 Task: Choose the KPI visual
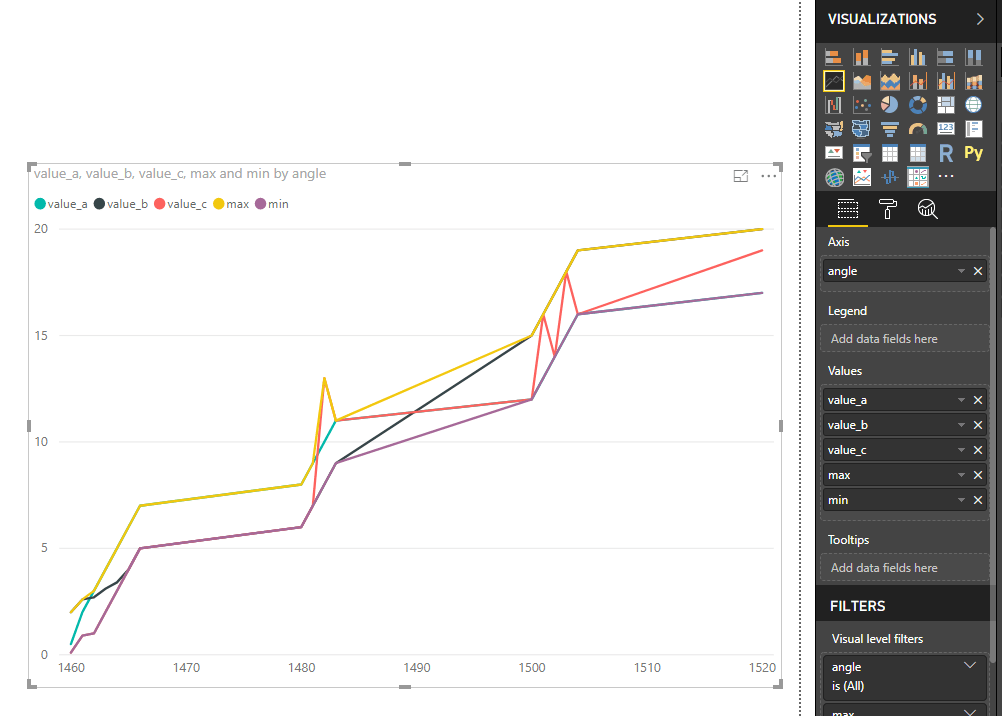(x=833, y=153)
